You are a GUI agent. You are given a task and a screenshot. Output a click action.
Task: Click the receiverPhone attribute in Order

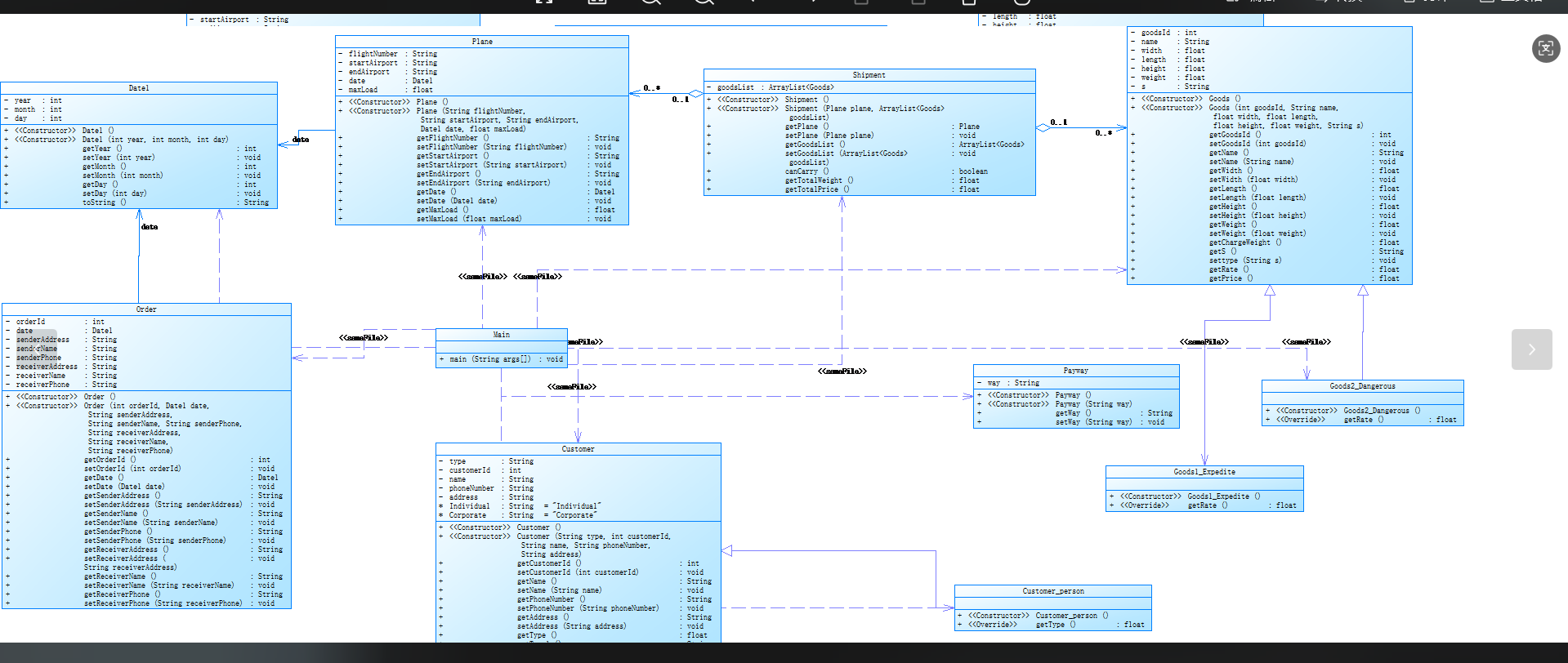pos(43,385)
